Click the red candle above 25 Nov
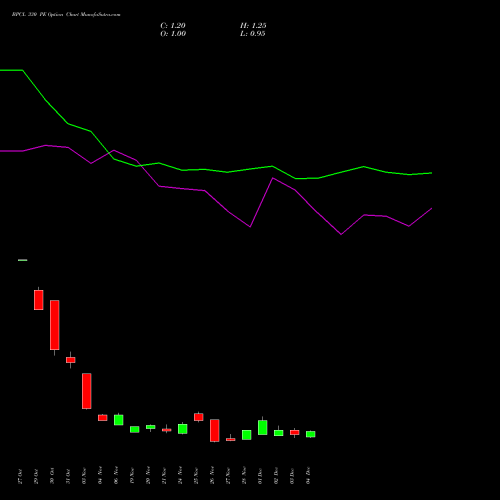This screenshot has height=500, width=500. [x=199, y=417]
